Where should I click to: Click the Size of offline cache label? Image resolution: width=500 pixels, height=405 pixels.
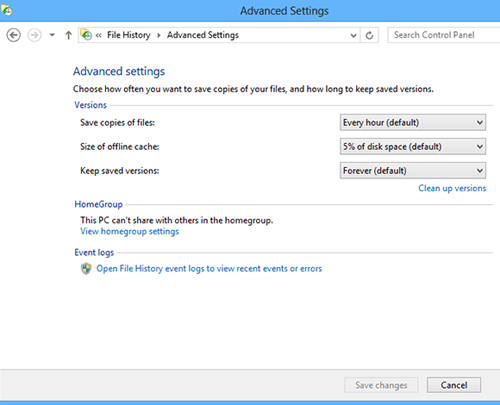pos(119,147)
